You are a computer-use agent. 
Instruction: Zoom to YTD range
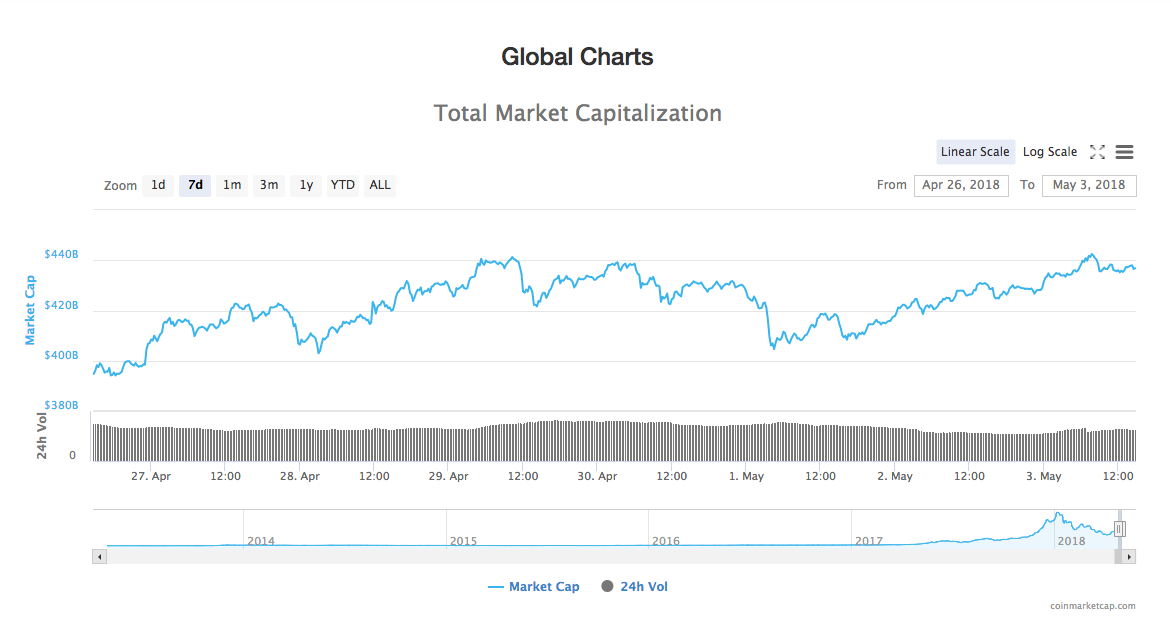tap(343, 185)
